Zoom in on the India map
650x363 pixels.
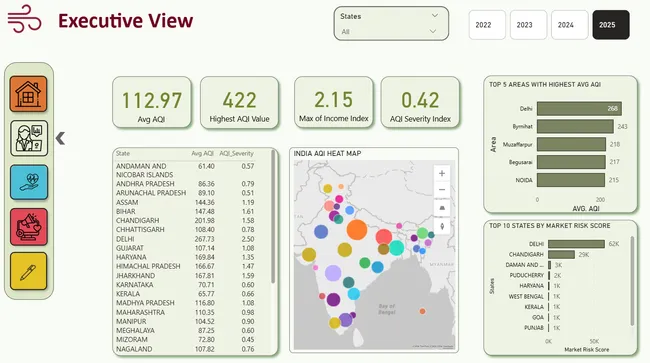442,174
